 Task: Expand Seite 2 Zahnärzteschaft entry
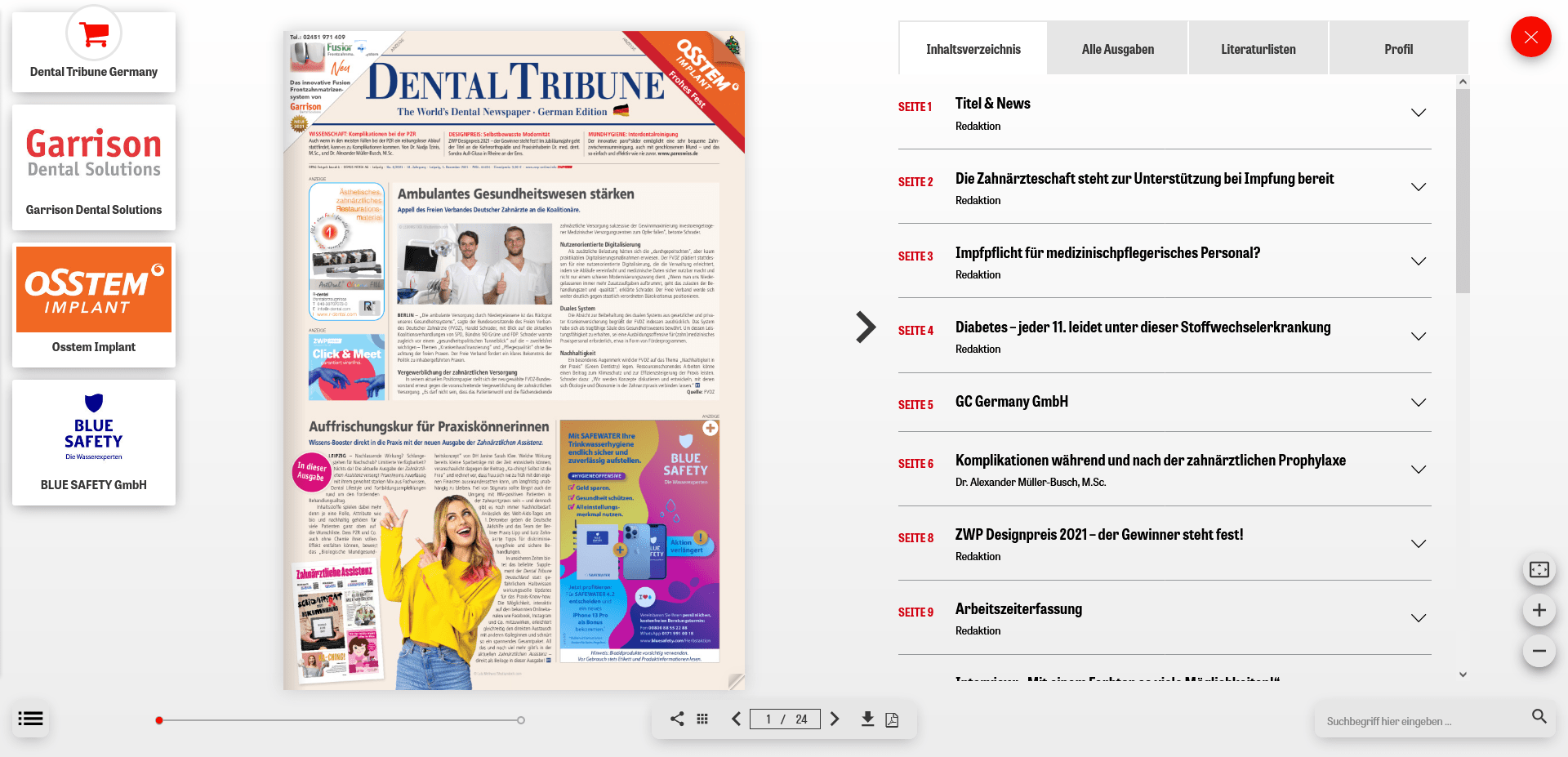pos(1419,187)
